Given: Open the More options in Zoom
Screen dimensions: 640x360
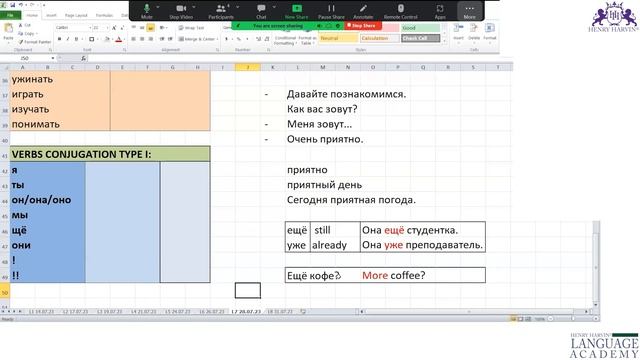Looking at the screenshot, I should pos(469,11).
